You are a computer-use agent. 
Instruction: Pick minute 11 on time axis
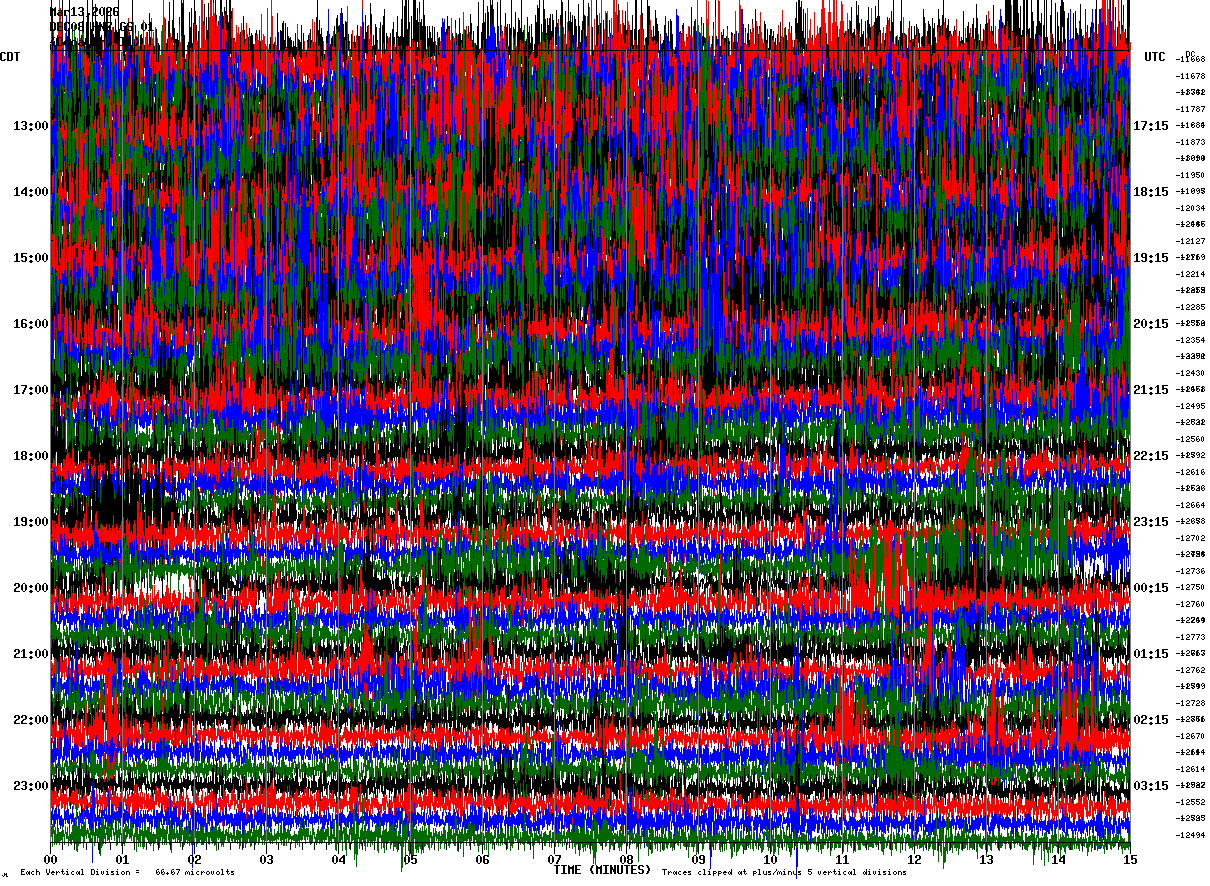[843, 859]
